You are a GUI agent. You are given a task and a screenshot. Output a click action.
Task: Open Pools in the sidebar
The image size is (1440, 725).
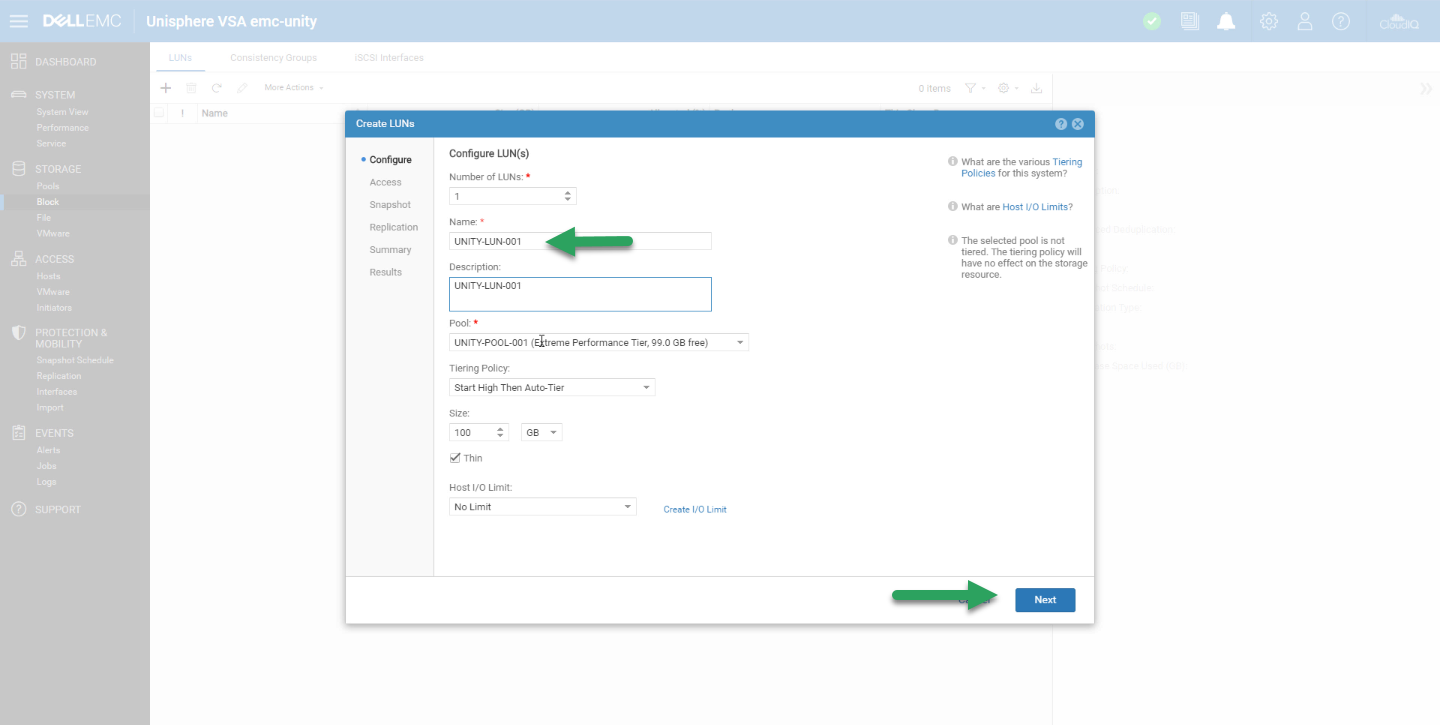[48, 186]
